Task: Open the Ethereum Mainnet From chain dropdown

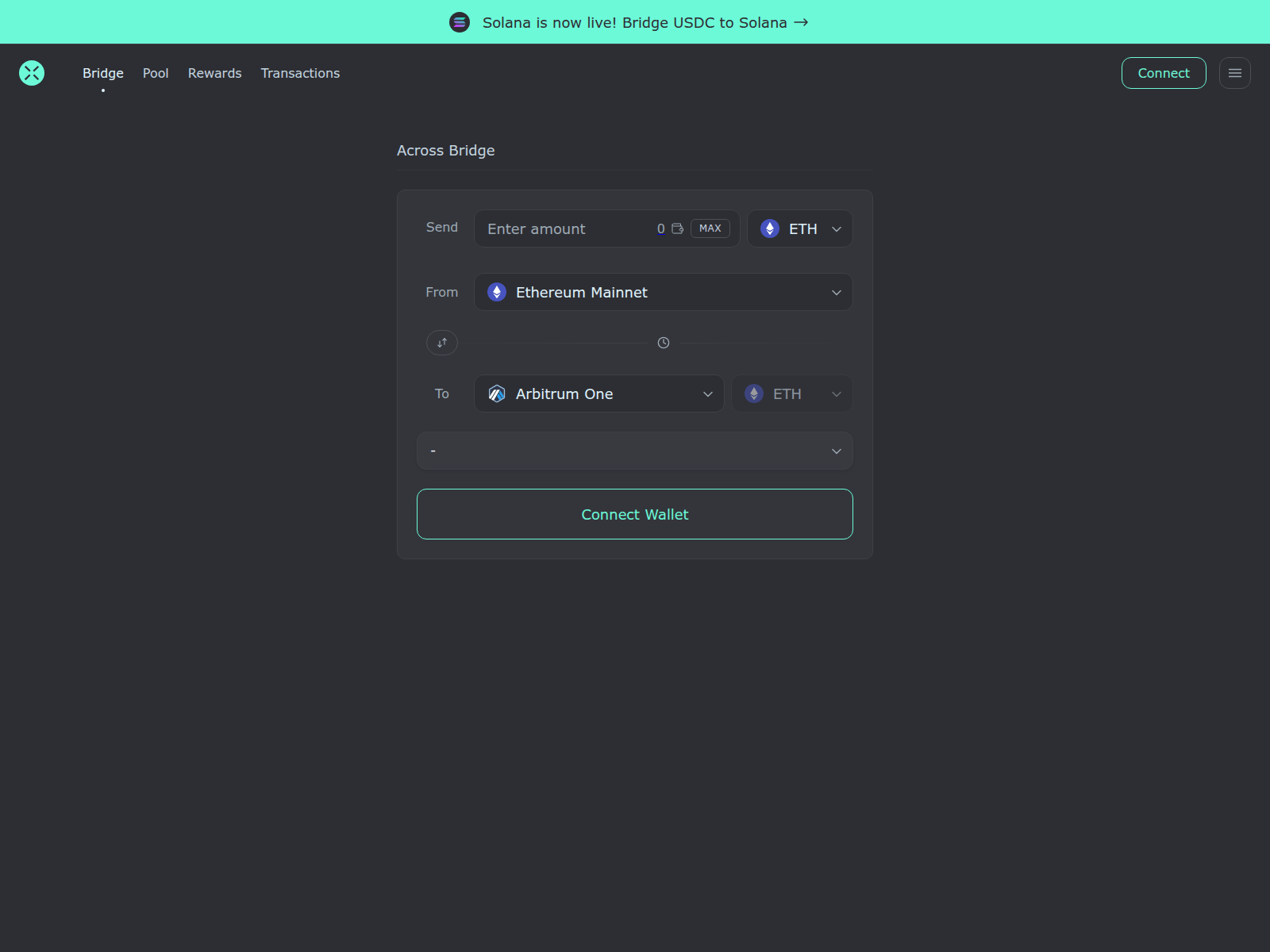Action: coord(664,292)
